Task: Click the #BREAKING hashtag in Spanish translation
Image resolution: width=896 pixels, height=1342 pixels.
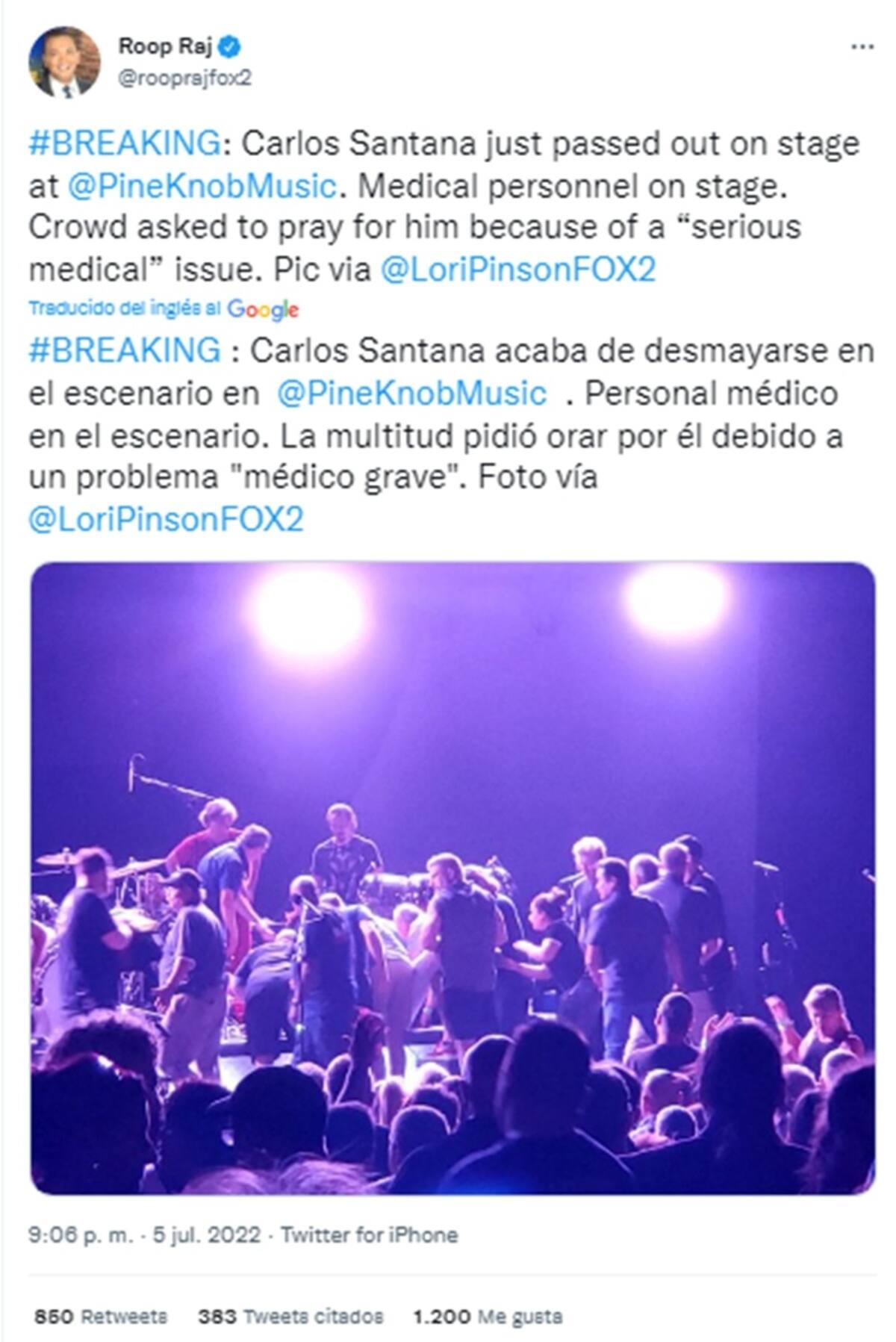Action: pyautogui.click(x=125, y=350)
